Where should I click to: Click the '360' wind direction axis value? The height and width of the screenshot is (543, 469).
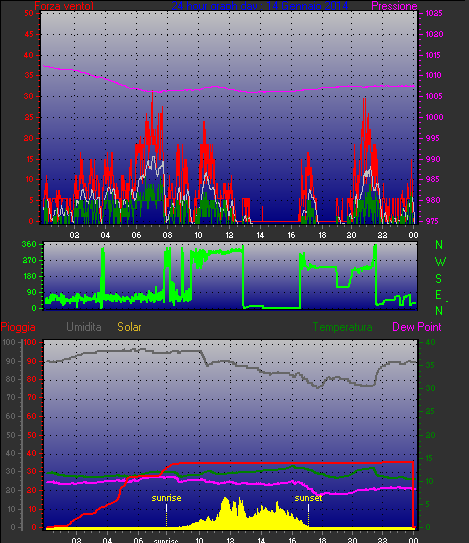pos(29,244)
